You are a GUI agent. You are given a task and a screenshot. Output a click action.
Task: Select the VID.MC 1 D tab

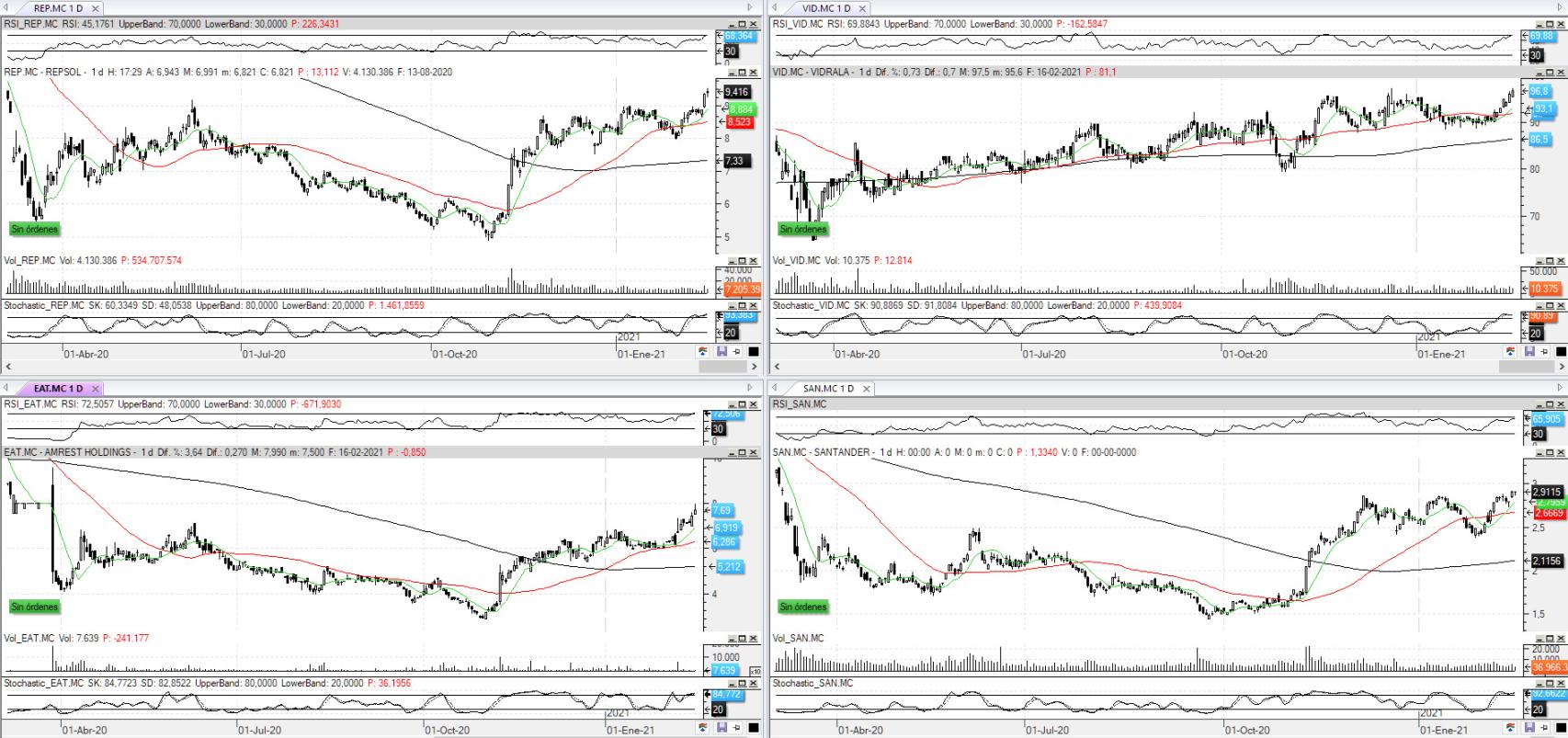[825, 8]
